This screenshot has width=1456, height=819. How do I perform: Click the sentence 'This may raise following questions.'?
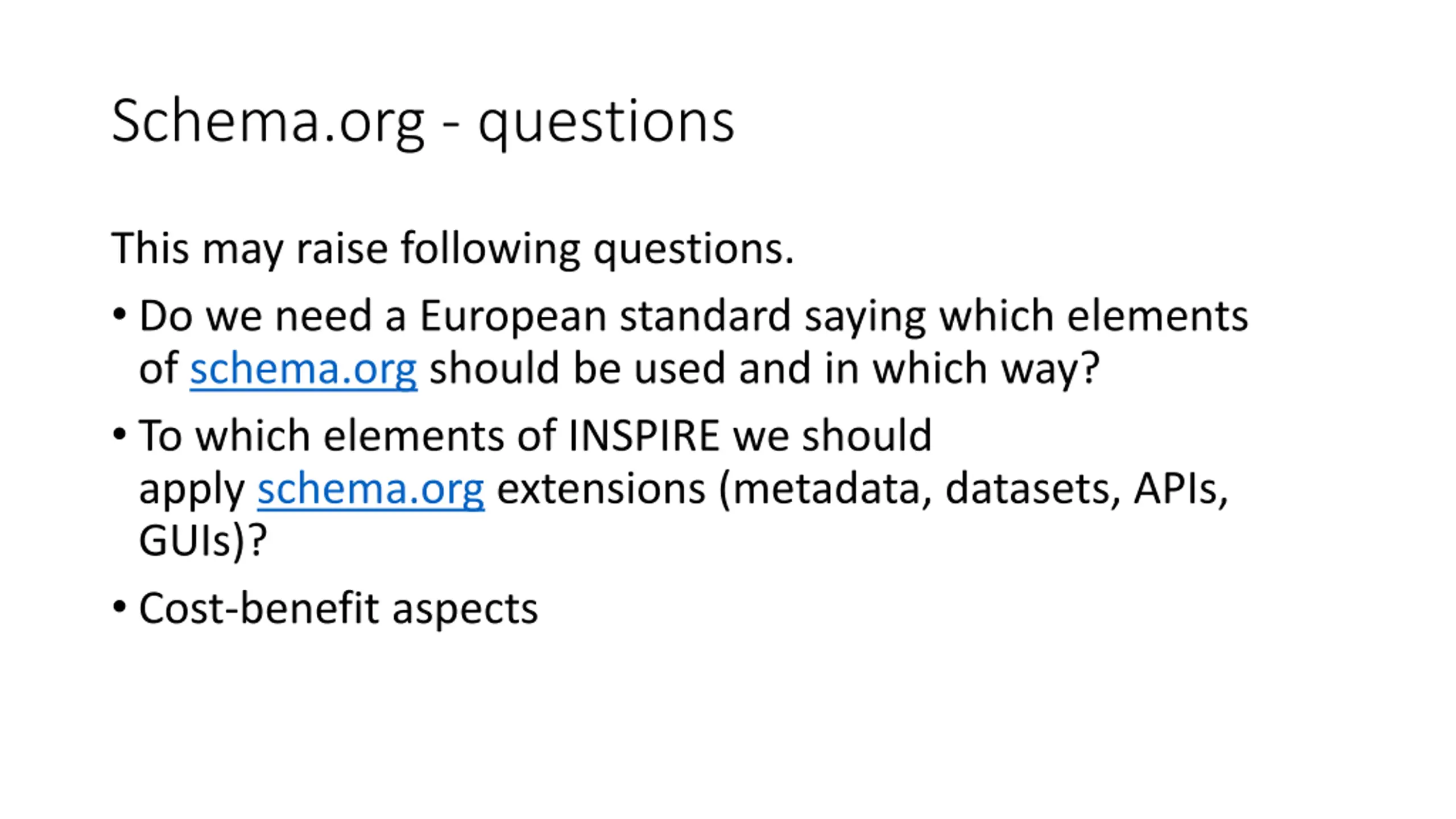point(452,249)
